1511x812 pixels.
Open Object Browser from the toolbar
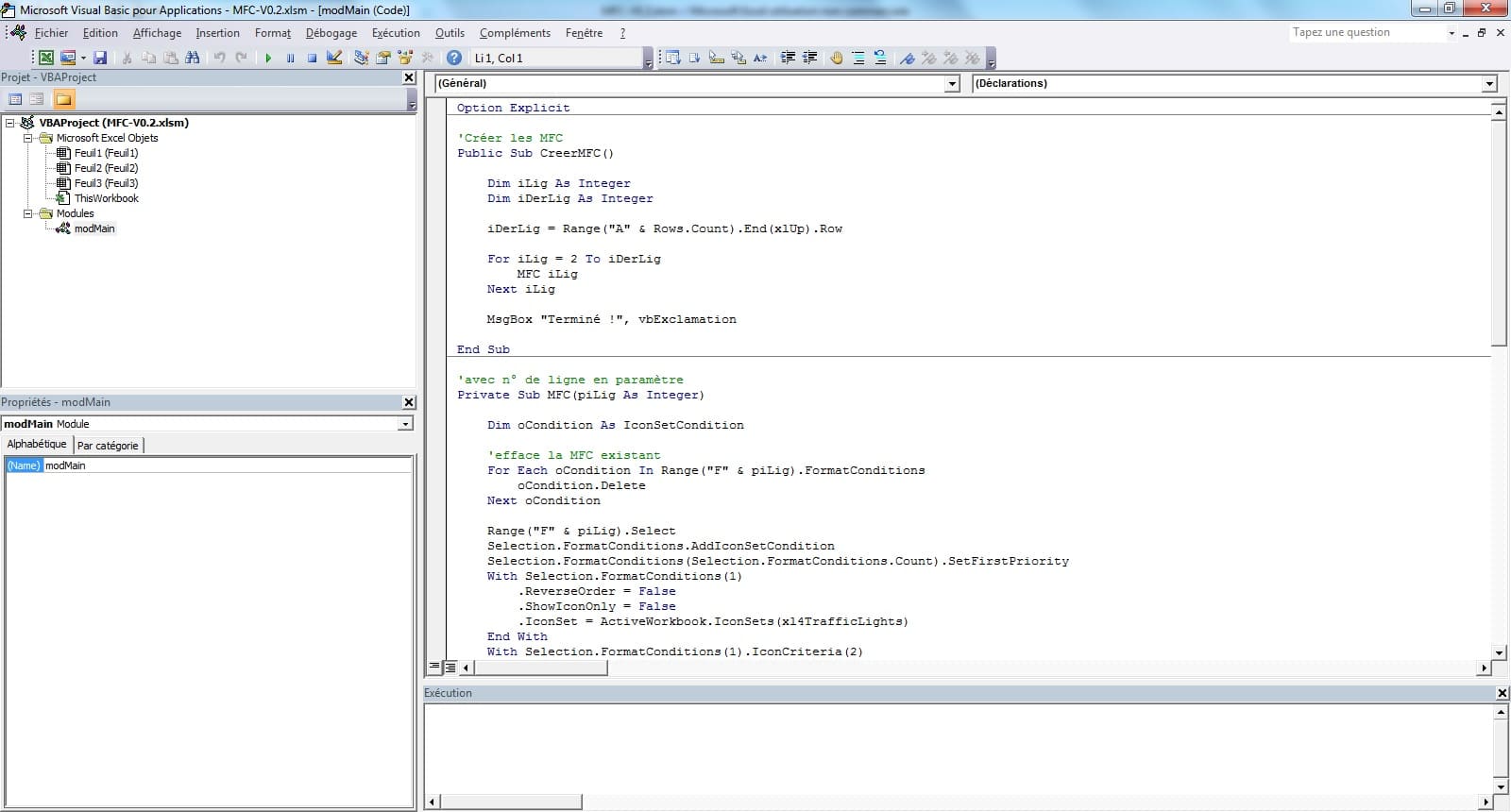click(405, 59)
